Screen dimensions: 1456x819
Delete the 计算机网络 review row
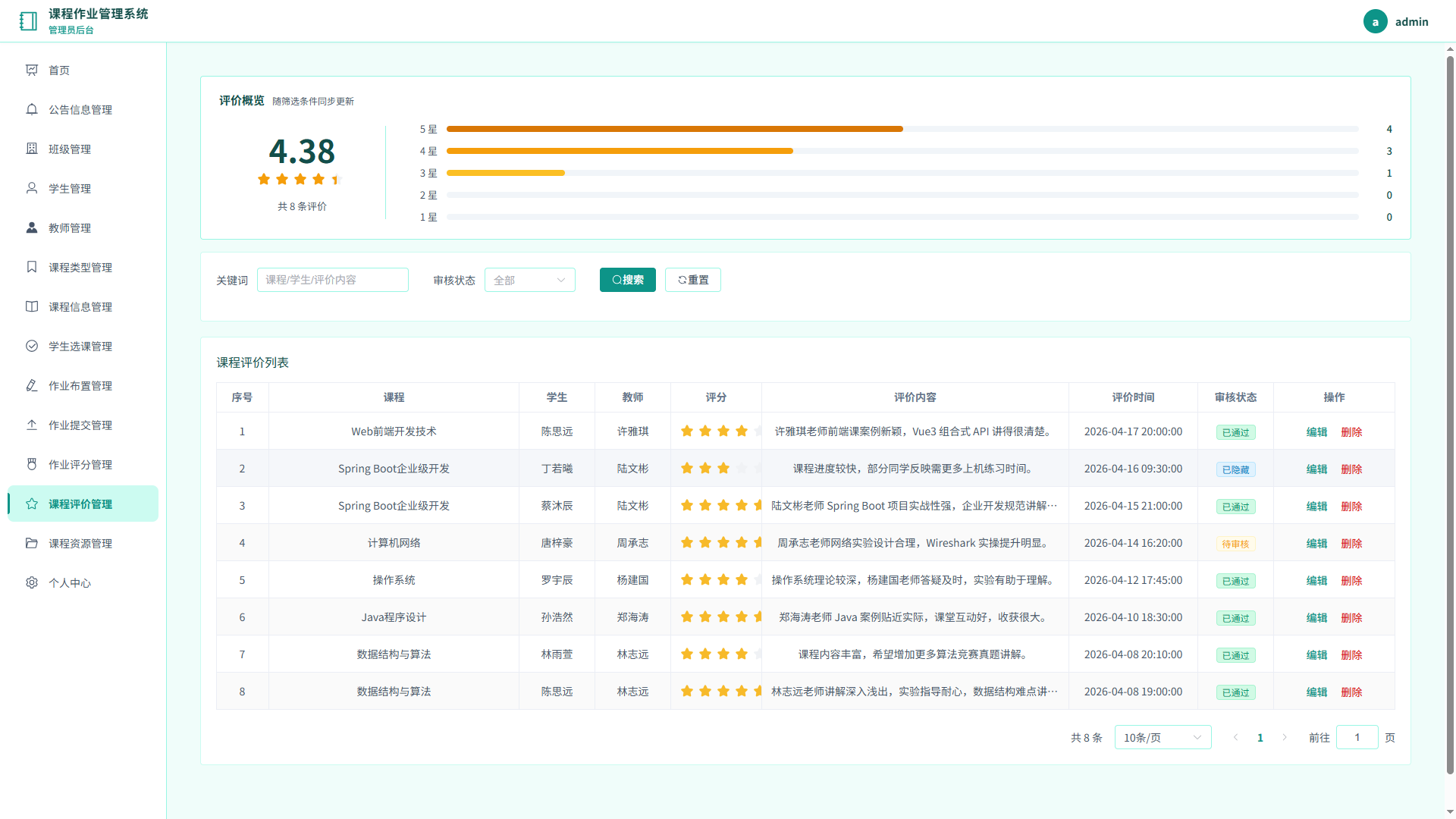1351,543
